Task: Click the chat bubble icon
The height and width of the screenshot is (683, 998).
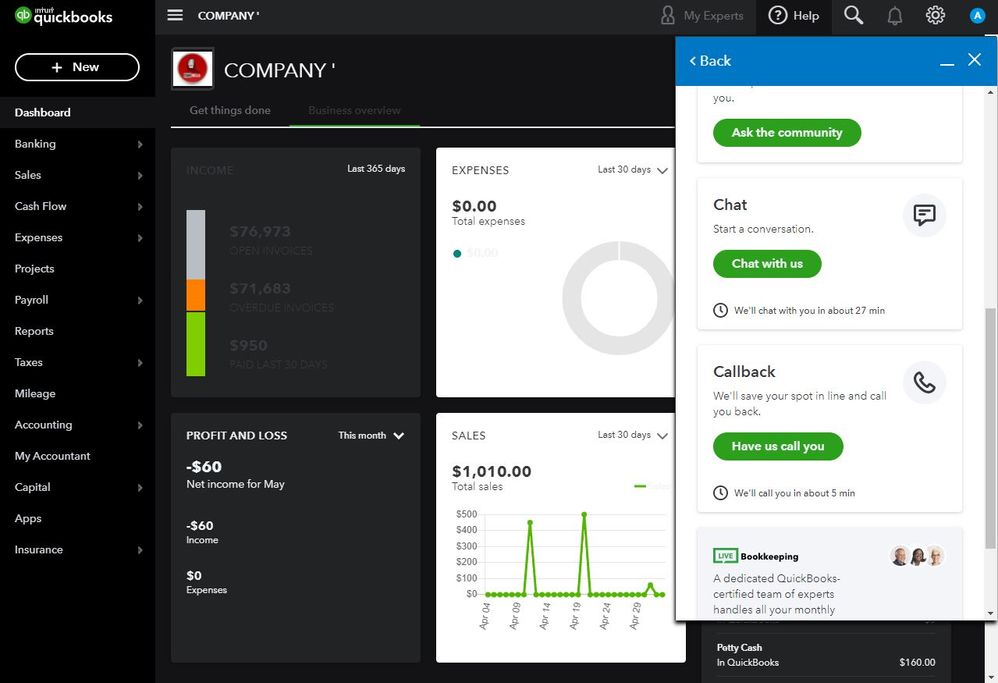Action: click(x=924, y=215)
